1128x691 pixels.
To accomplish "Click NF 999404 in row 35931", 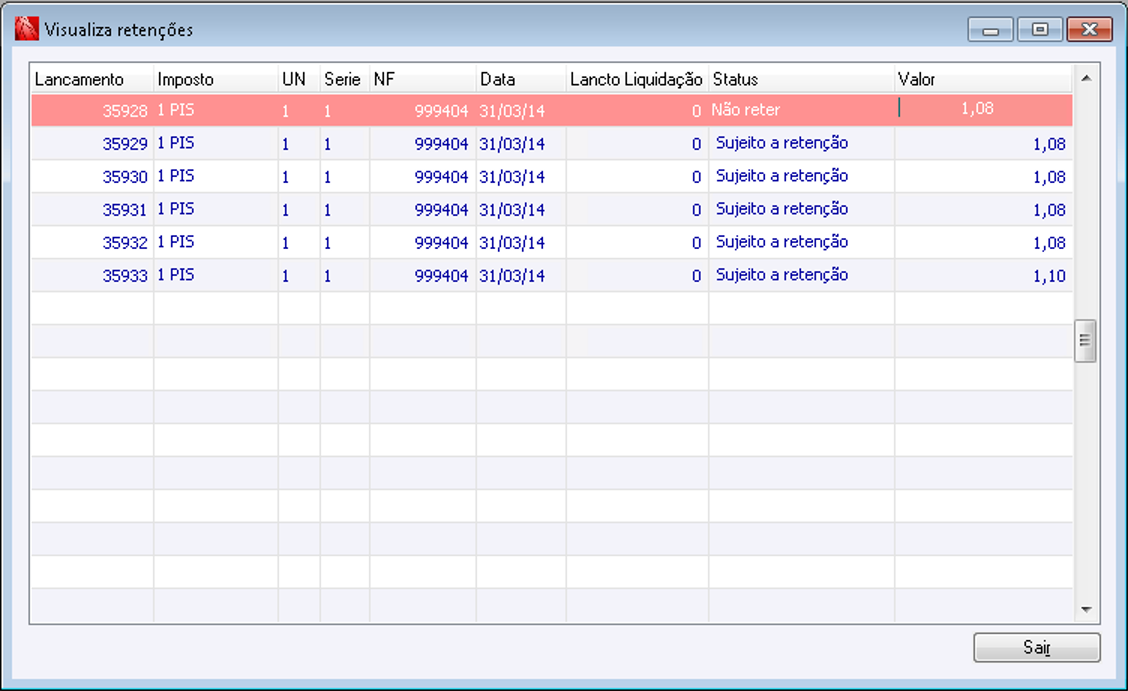I will coord(441,210).
